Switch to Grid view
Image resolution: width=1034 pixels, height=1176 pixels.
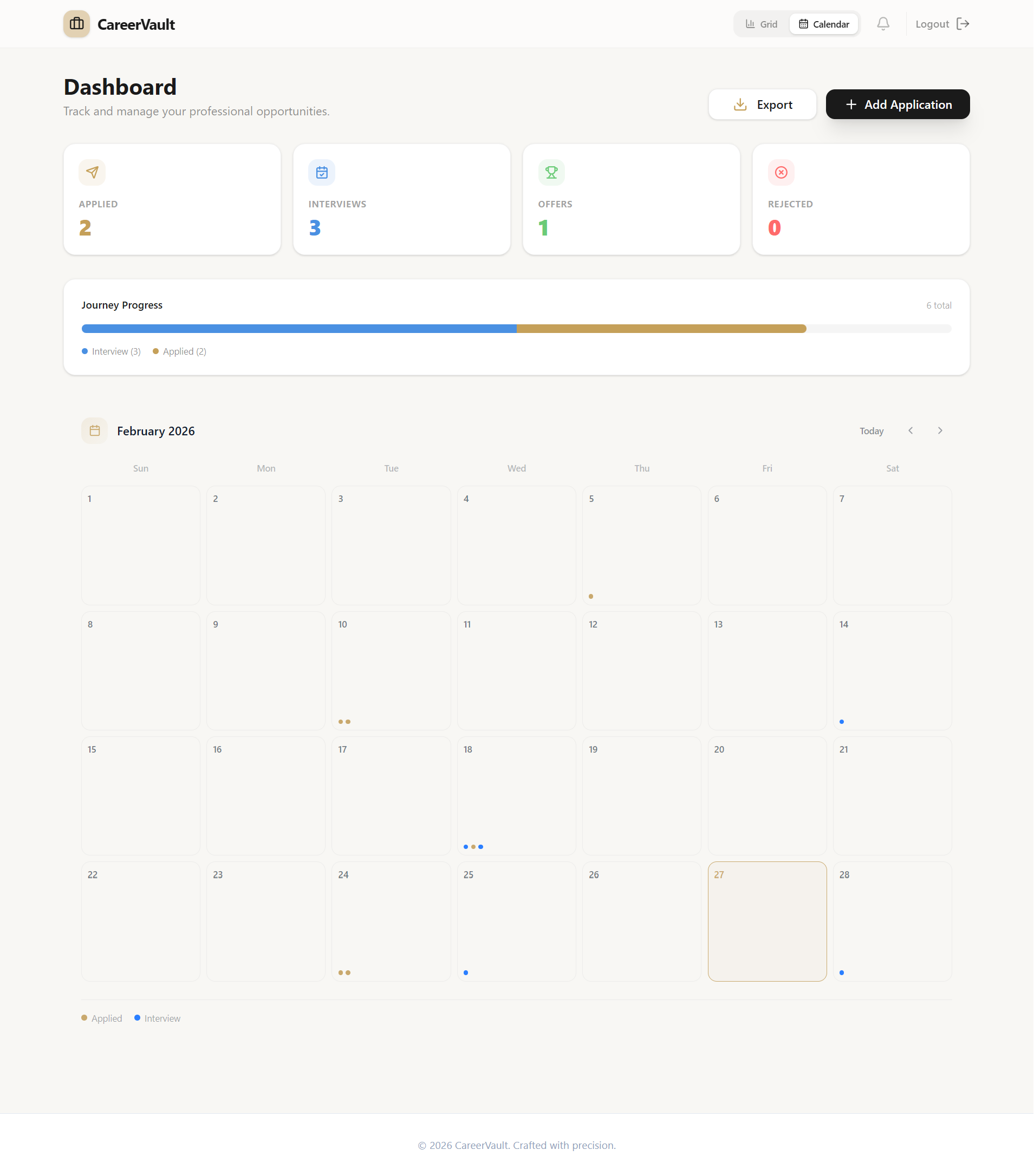[x=762, y=24]
